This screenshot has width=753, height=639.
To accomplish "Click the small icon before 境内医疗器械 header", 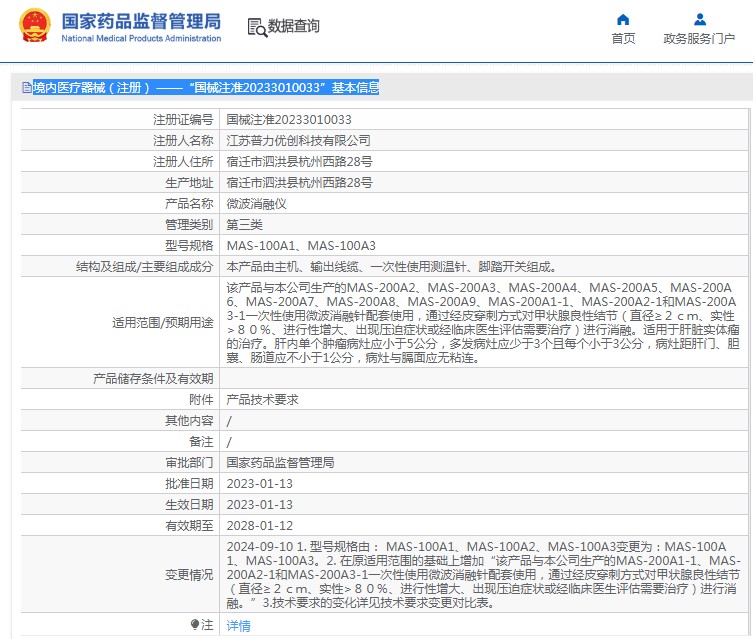I will [x=26, y=88].
